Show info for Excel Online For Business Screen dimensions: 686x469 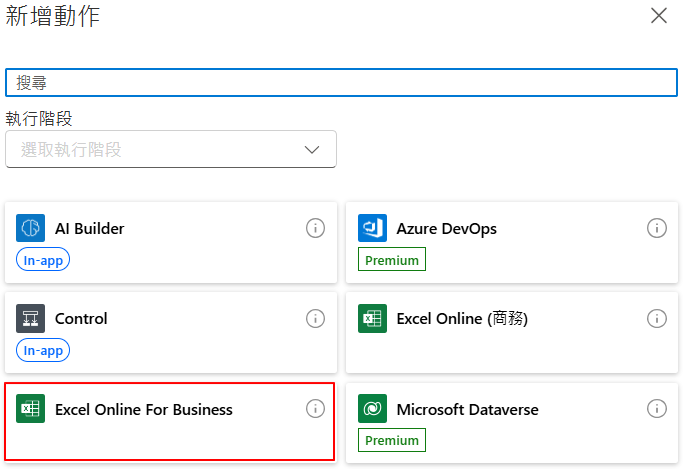pos(315,409)
